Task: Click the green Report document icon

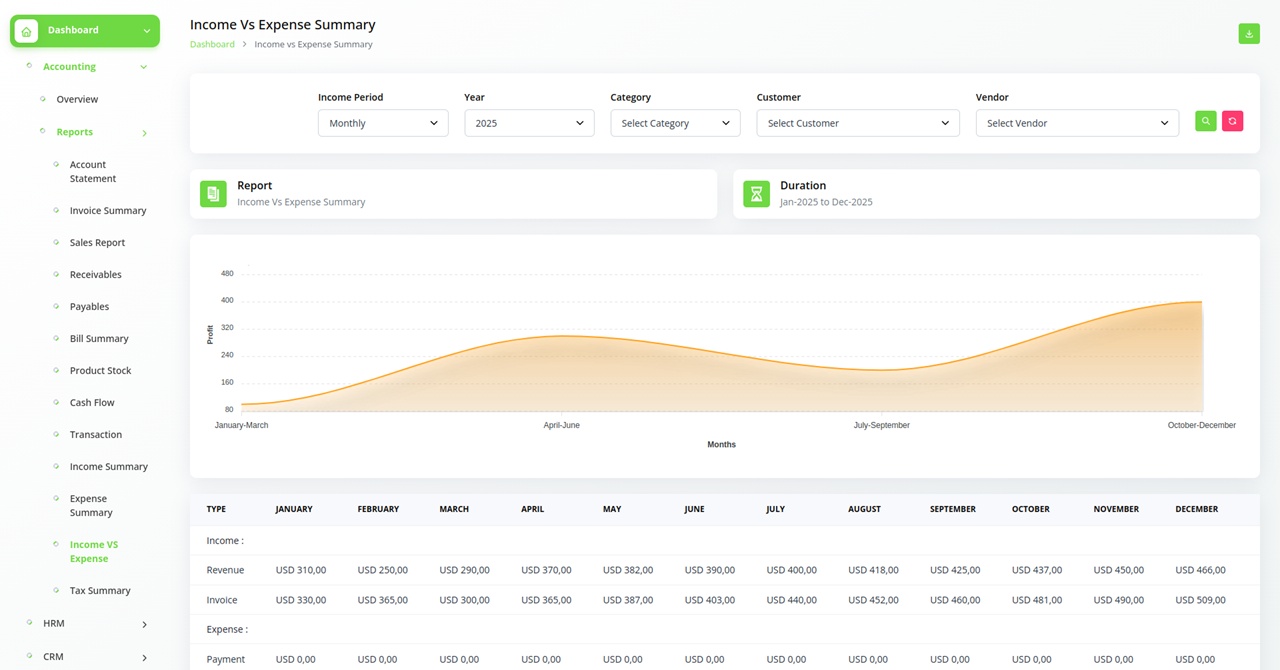Action: [x=213, y=194]
